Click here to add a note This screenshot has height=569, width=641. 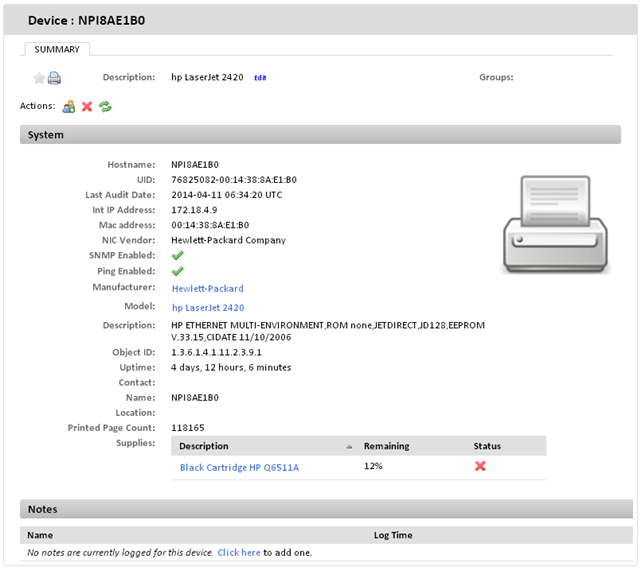point(239,553)
